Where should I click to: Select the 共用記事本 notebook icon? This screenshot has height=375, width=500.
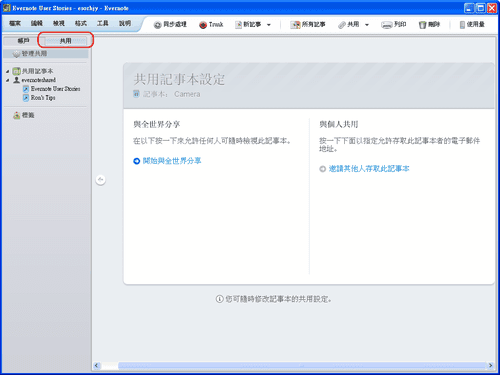coord(16,71)
